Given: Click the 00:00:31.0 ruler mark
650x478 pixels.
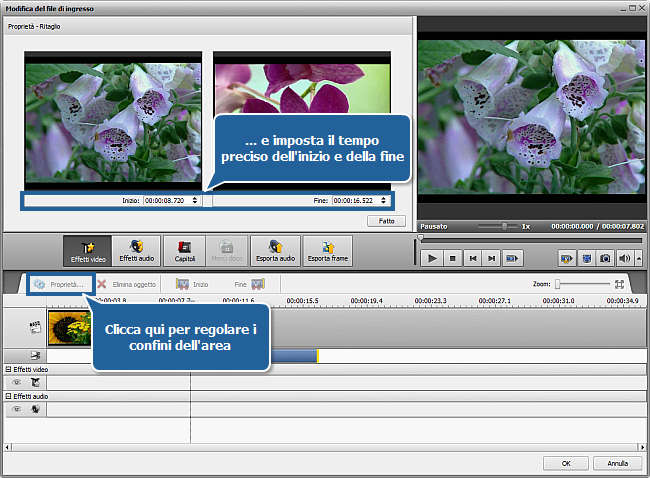Looking at the screenshot, I should click(x=558, y=301).
